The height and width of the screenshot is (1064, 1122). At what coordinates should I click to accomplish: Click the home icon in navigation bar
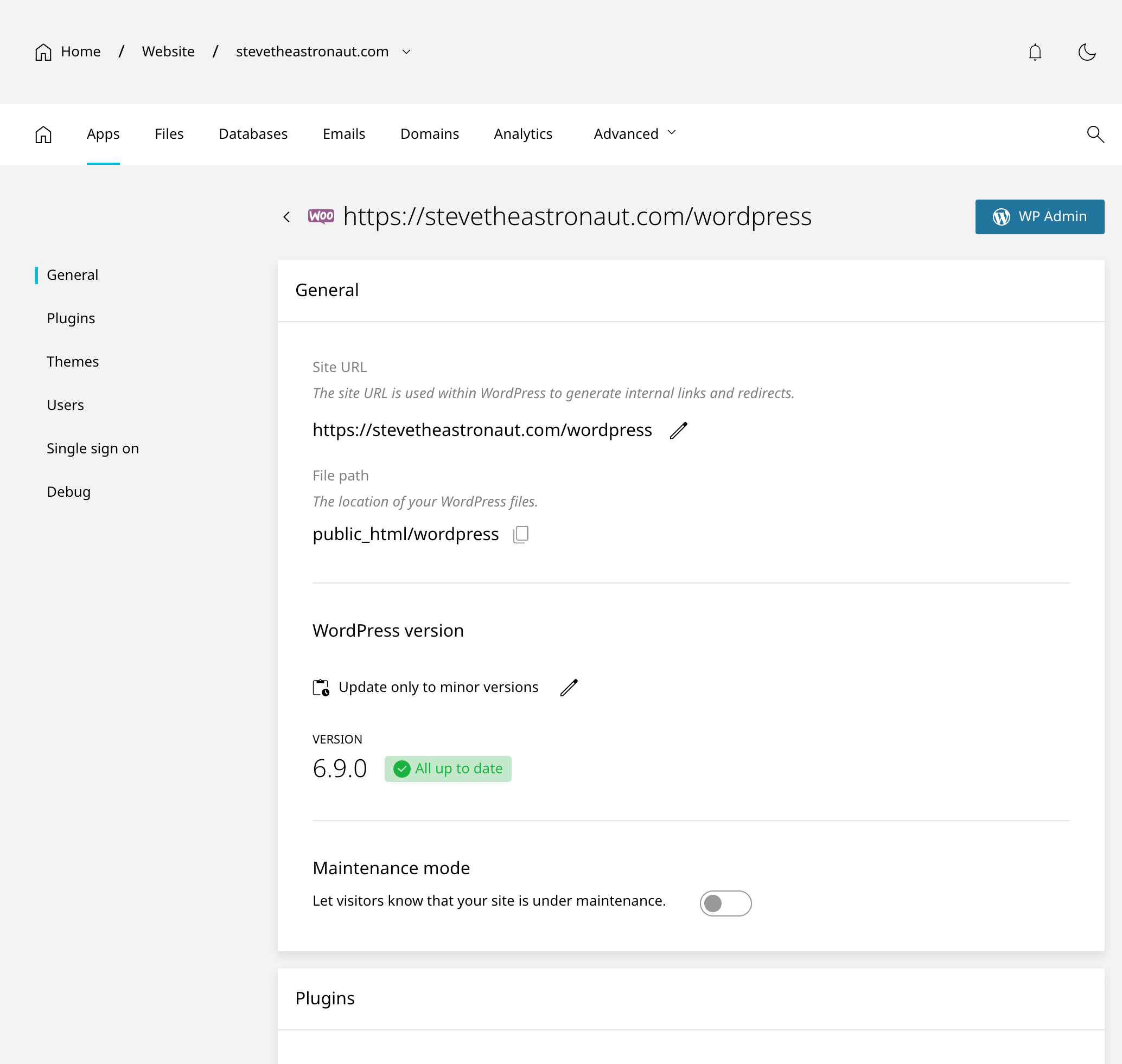(44, 134)
